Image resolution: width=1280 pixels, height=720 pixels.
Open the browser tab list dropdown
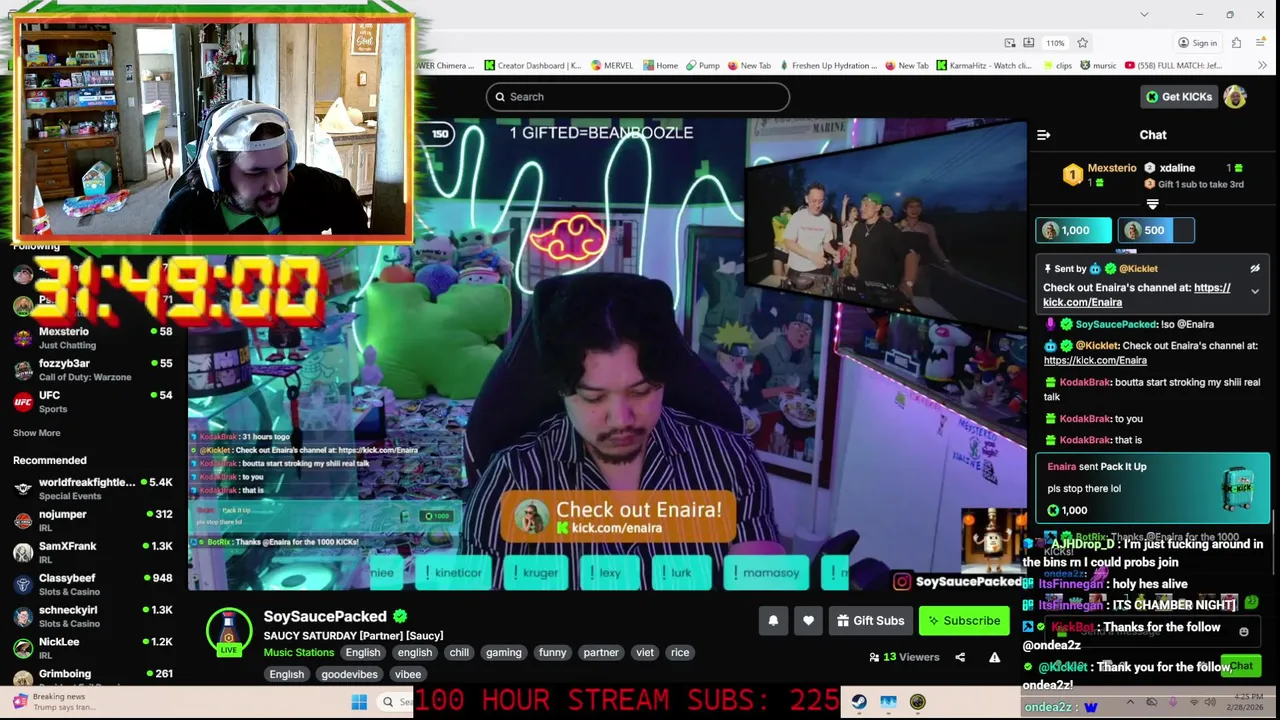(1144, 15)
